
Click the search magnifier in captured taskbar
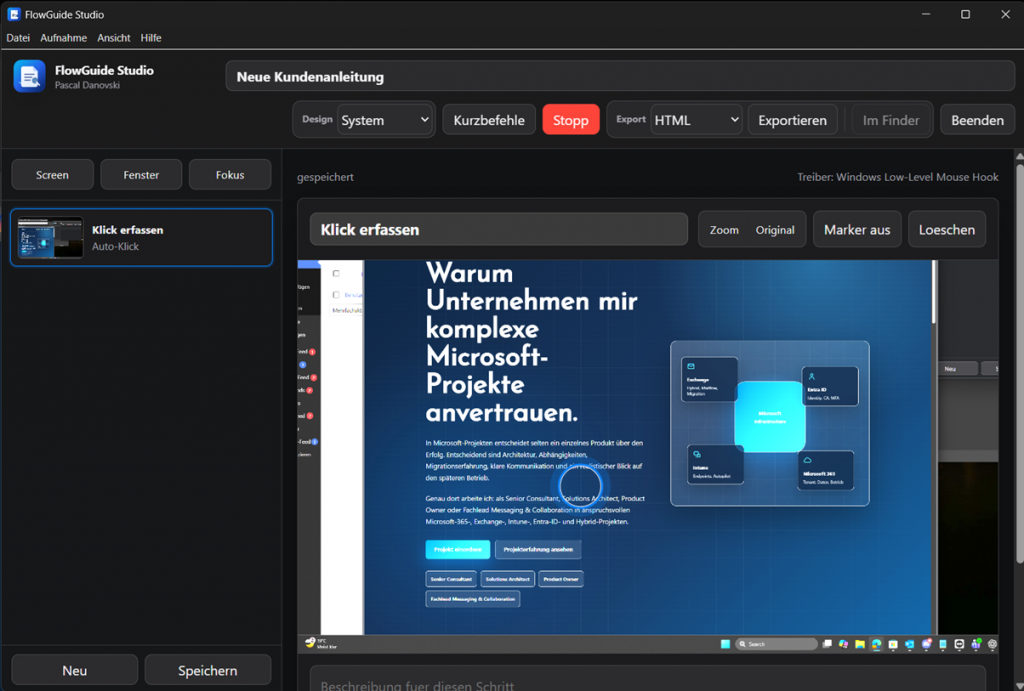743,644
